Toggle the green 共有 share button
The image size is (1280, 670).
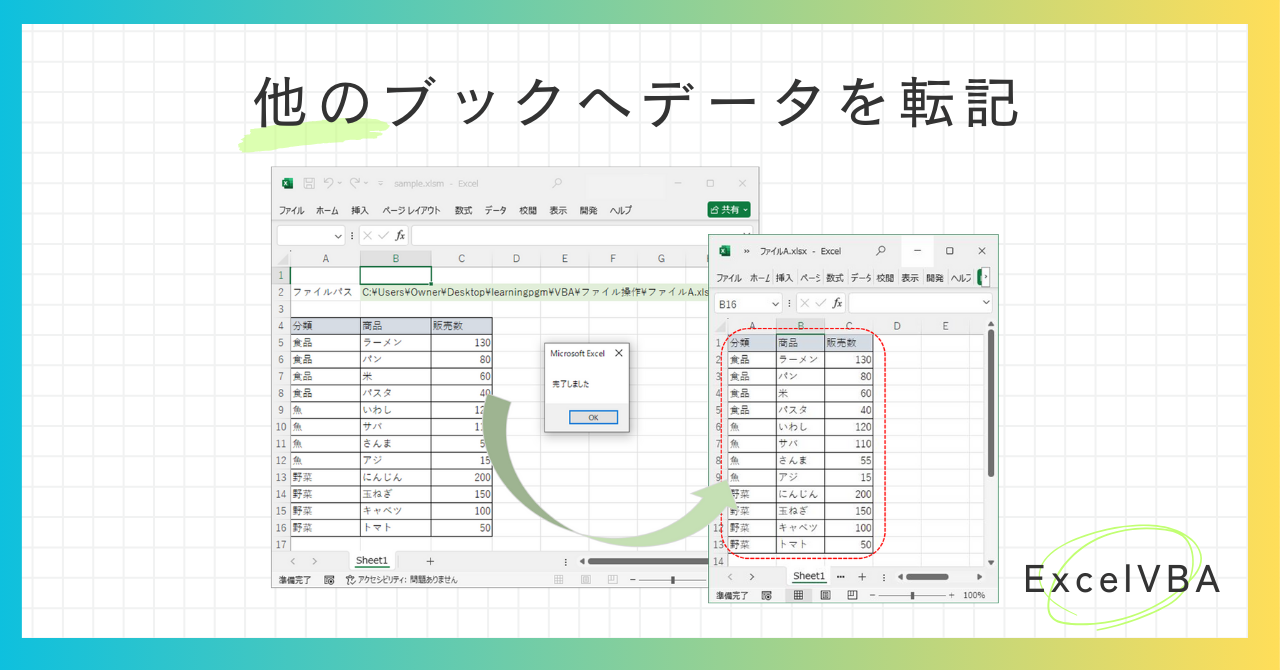[725, 209]
